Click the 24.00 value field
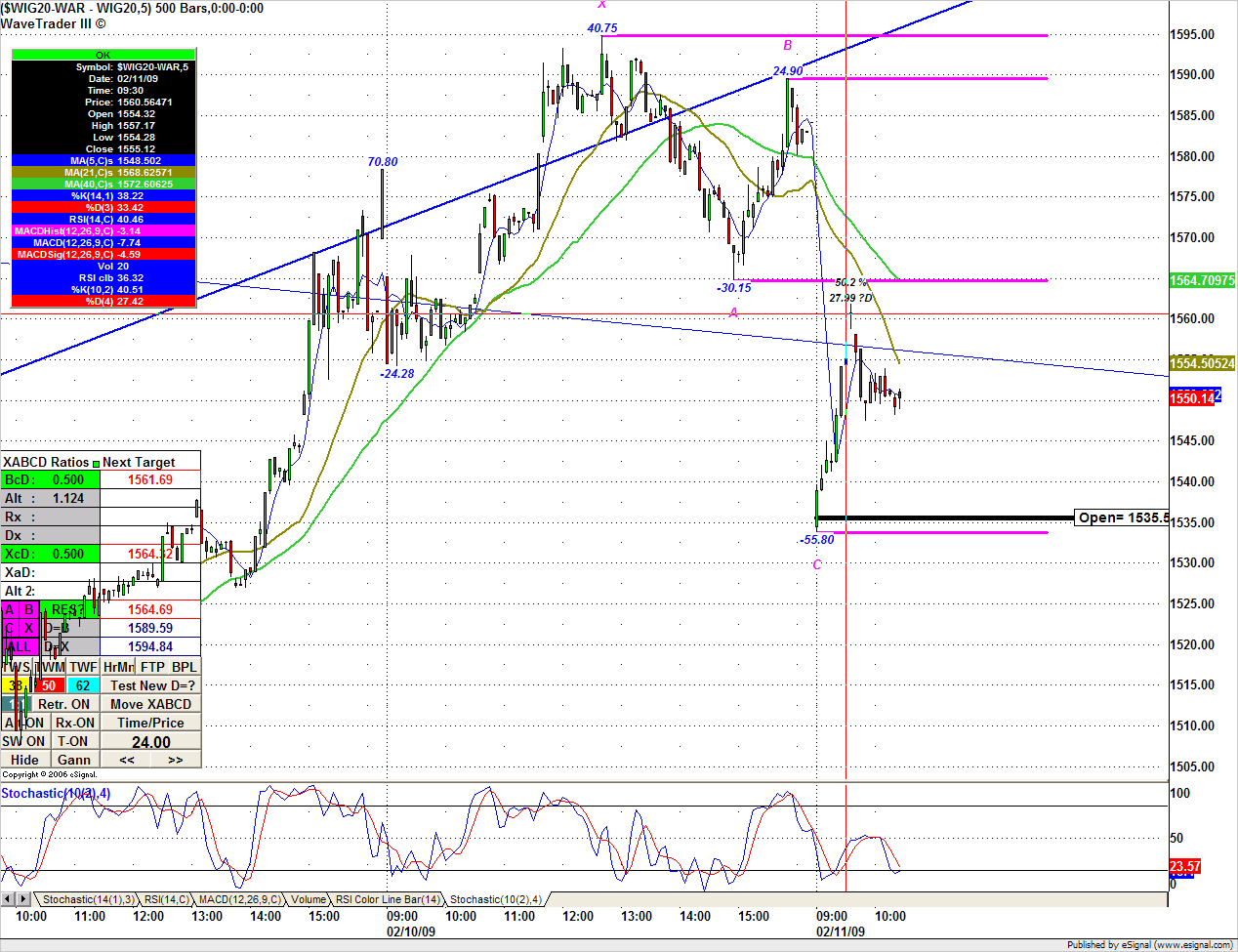The height and width of the screenshot is (952, 1238). click(151, 742)
